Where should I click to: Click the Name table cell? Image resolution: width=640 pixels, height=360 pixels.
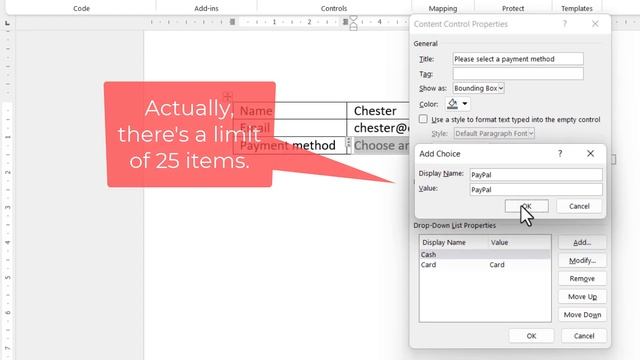point(290,111)
